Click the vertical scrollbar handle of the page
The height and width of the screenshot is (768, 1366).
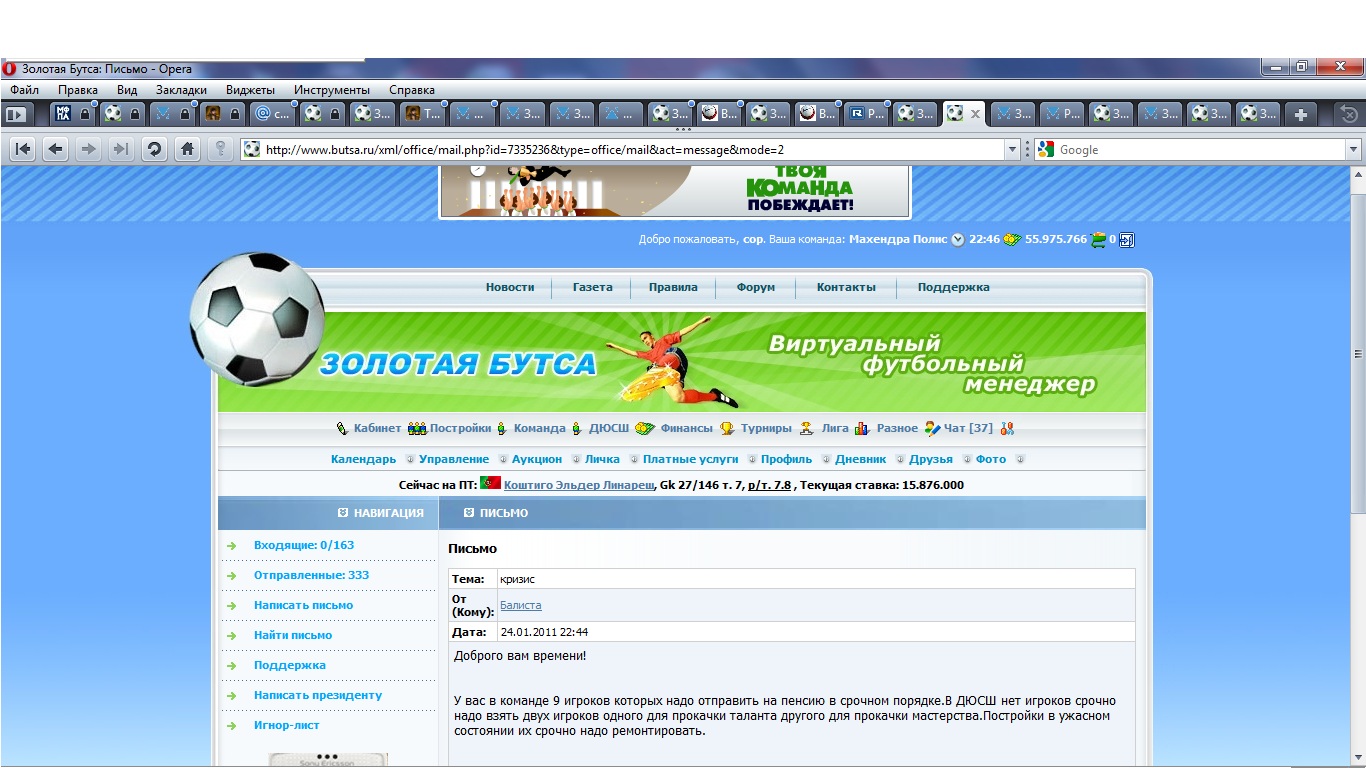pyautogui.click(x=1357, y=354)
